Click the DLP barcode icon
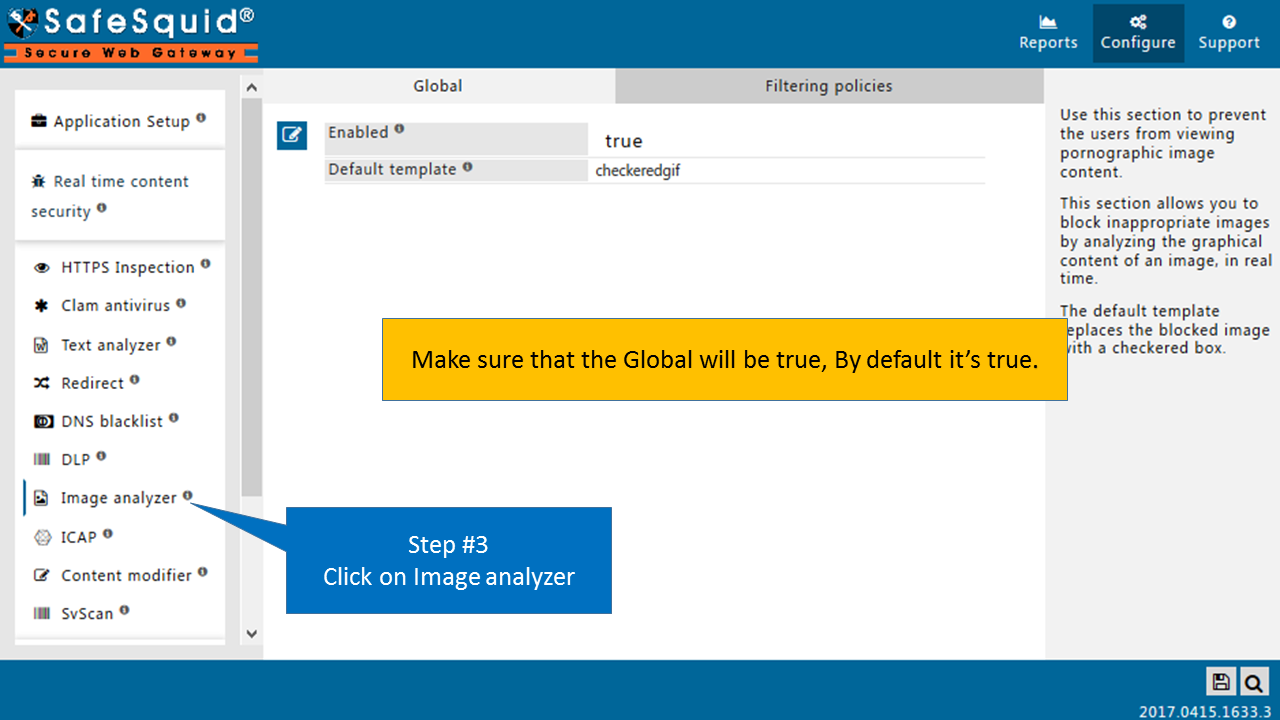 pos(42,460)
